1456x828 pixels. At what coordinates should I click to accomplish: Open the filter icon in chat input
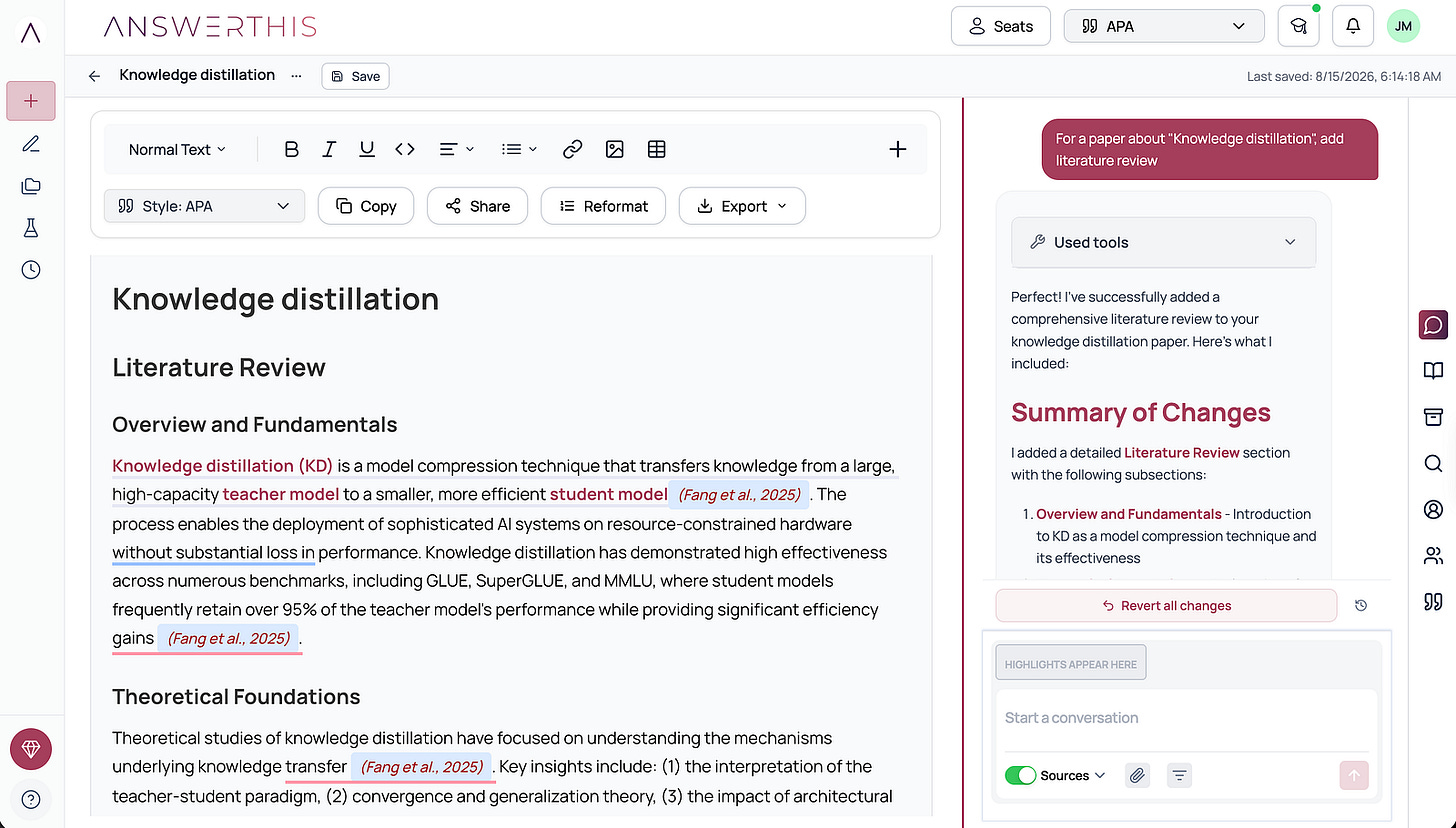(1180, 775)
